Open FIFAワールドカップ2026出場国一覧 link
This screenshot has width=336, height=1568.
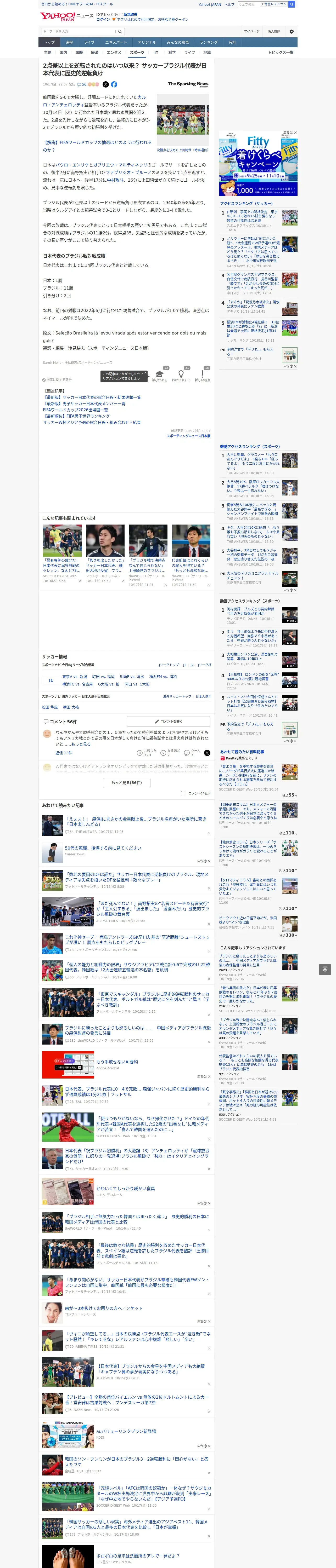[75, 410]
